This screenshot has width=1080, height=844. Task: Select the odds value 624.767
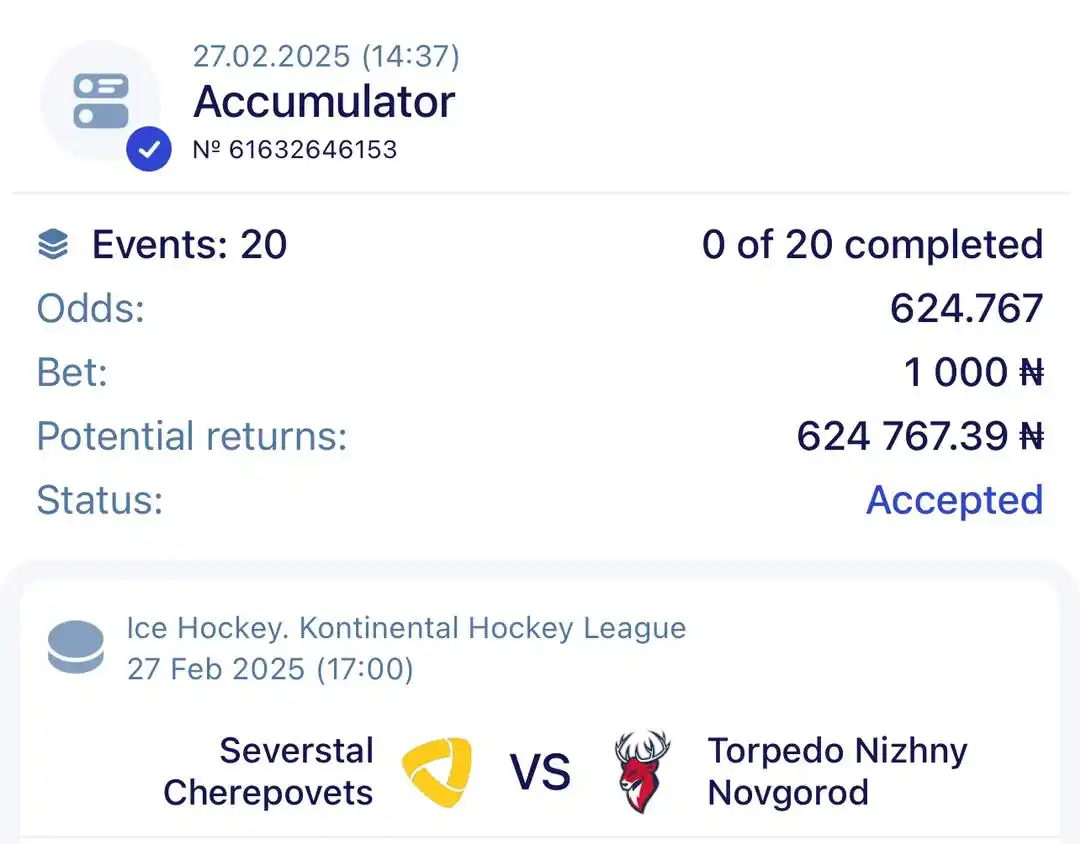967,308
